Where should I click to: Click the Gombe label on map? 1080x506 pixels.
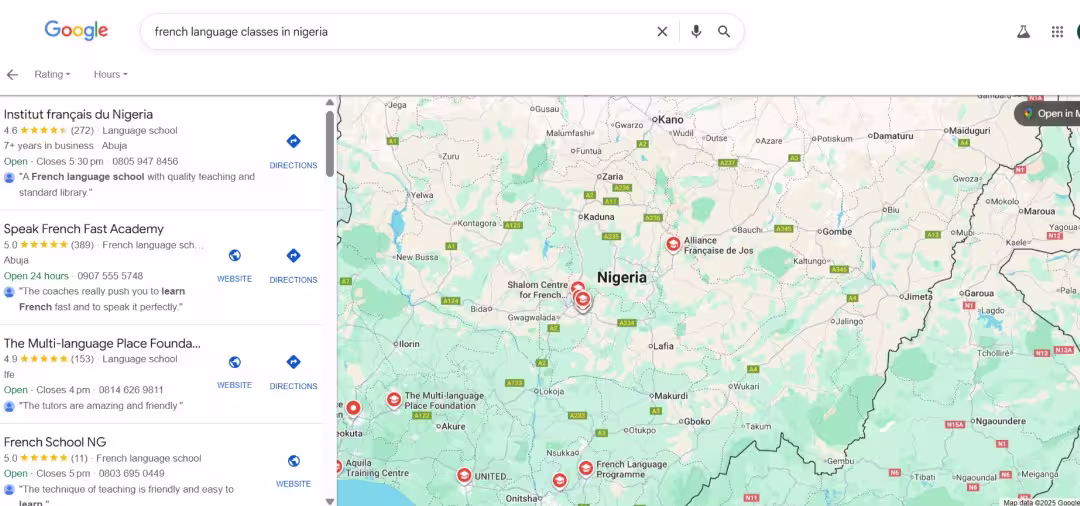point(837,232)
